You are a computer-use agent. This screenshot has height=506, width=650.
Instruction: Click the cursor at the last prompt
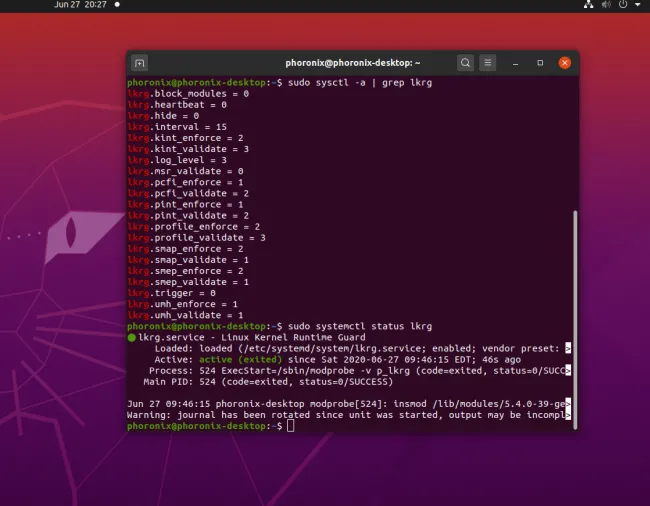[x=290, y=426]
